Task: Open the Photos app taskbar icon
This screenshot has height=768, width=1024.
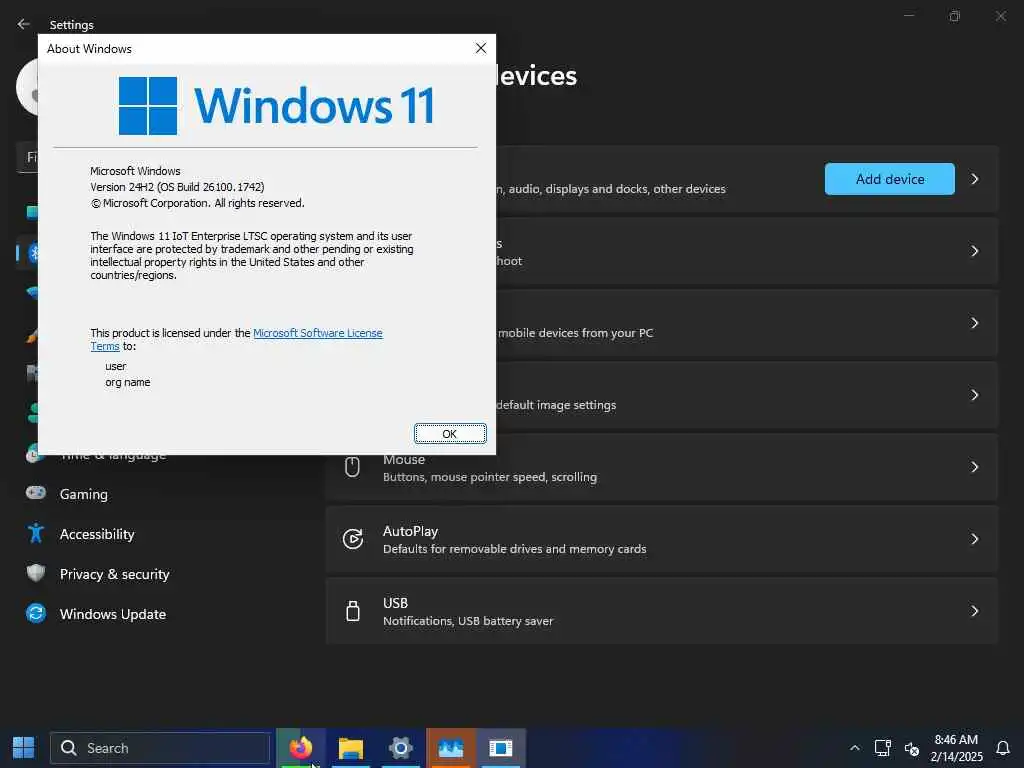Action: click(x=451, y=748)
